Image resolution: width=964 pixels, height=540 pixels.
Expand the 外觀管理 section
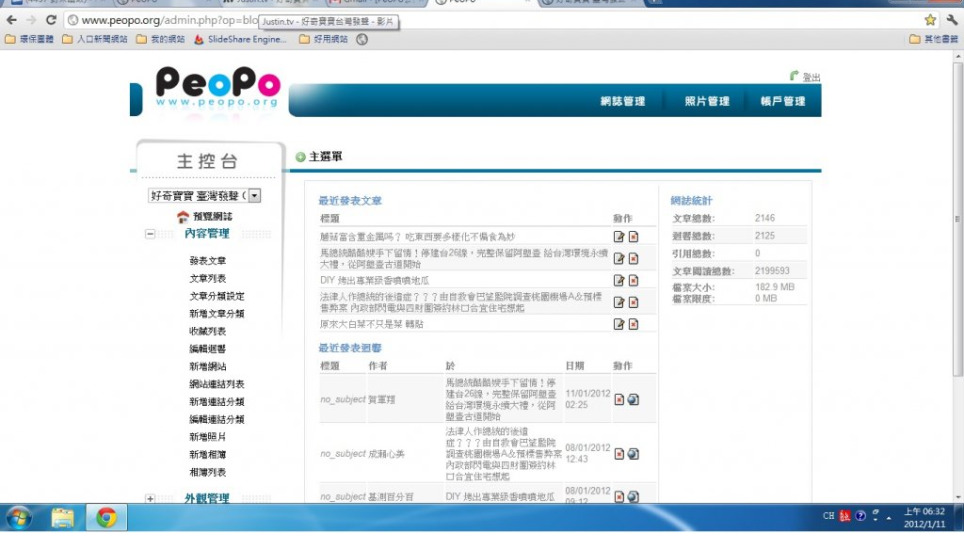click(150, 498)
